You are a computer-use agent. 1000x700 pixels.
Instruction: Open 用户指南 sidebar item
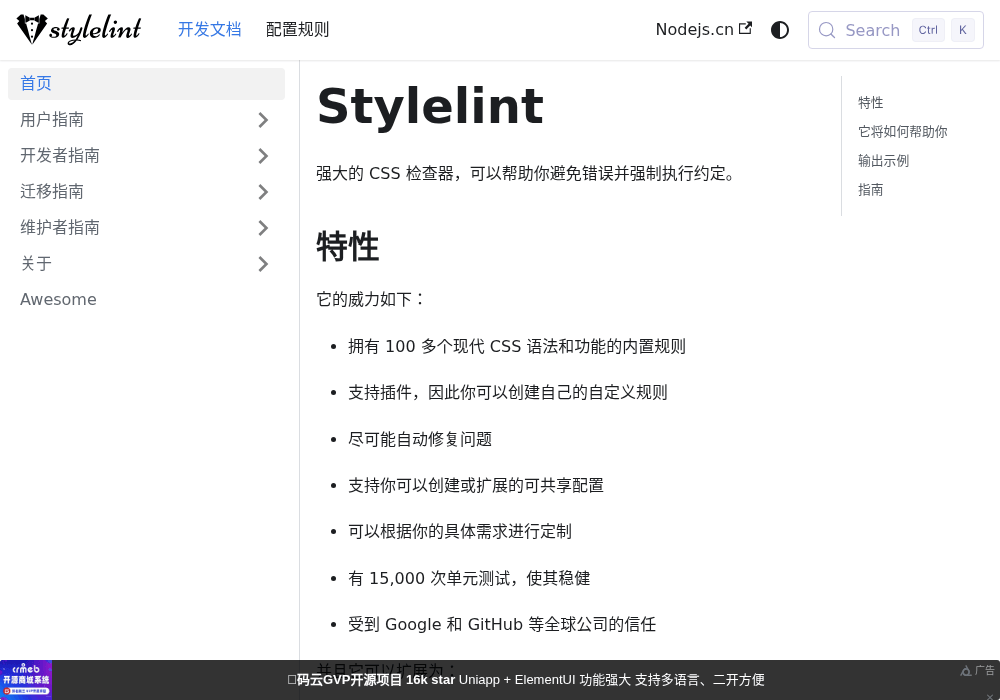(52, 120)
